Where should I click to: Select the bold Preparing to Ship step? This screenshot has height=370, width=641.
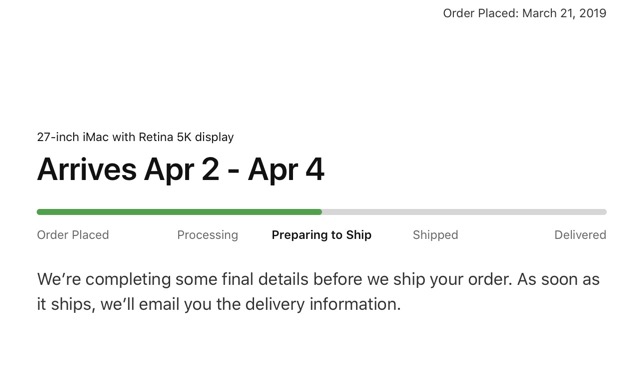[321, 235]
